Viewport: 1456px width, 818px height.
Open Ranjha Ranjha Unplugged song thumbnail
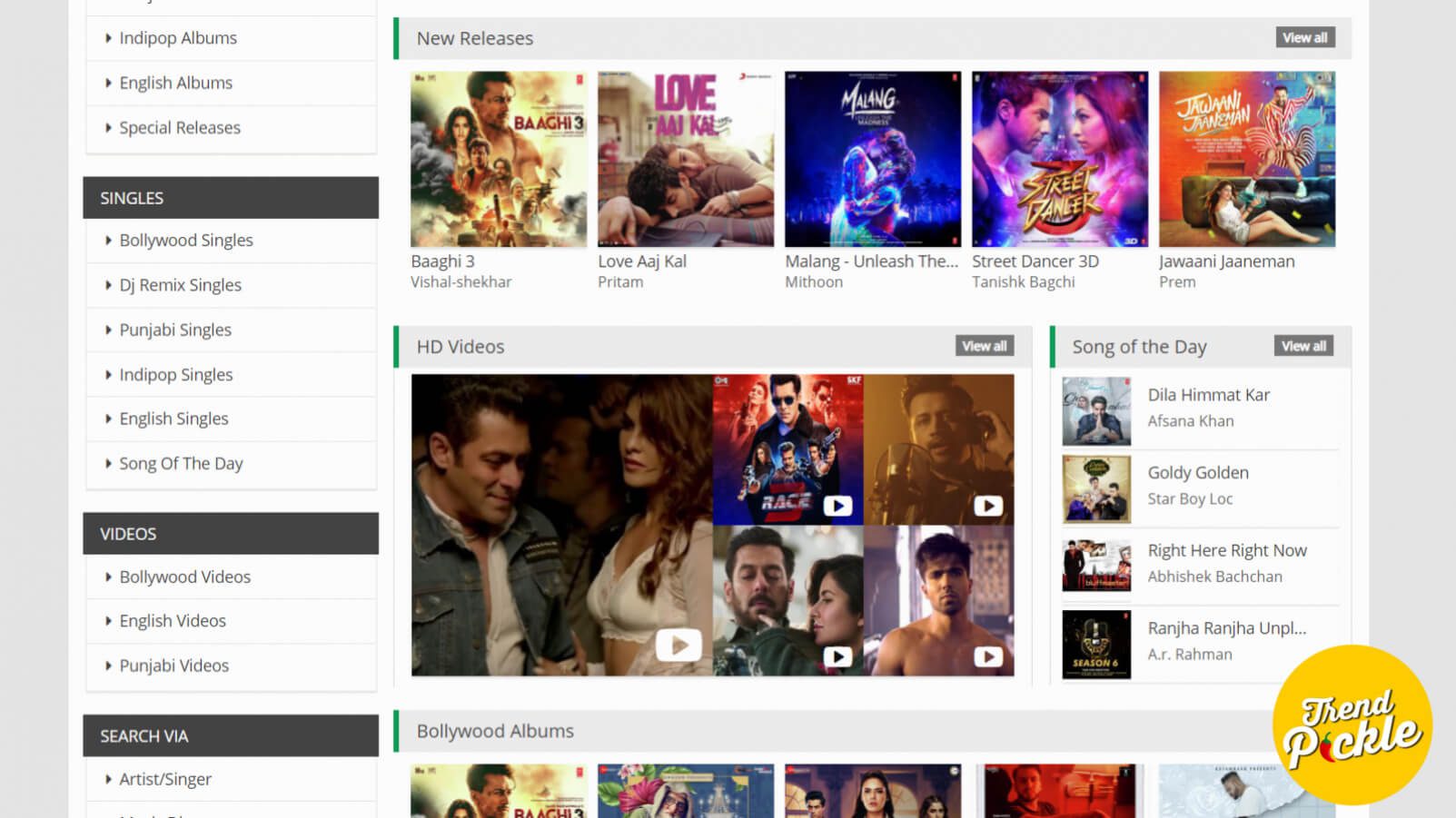tap(1096, 645)
